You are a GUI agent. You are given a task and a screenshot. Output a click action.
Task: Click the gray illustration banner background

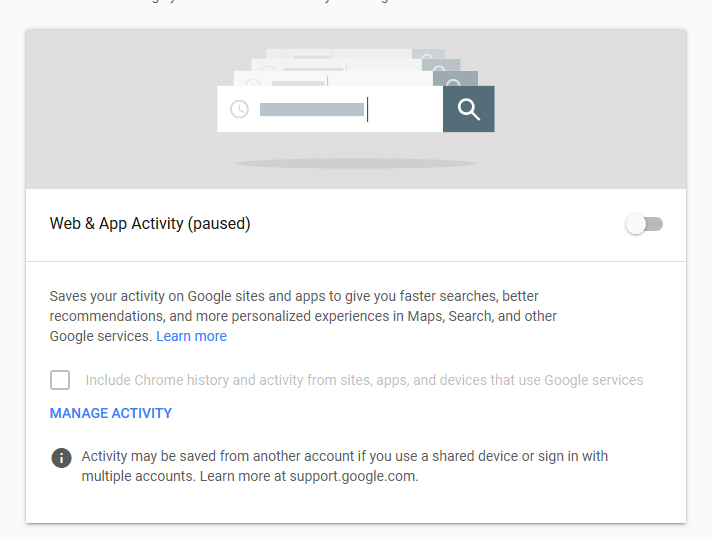[110, 110]
